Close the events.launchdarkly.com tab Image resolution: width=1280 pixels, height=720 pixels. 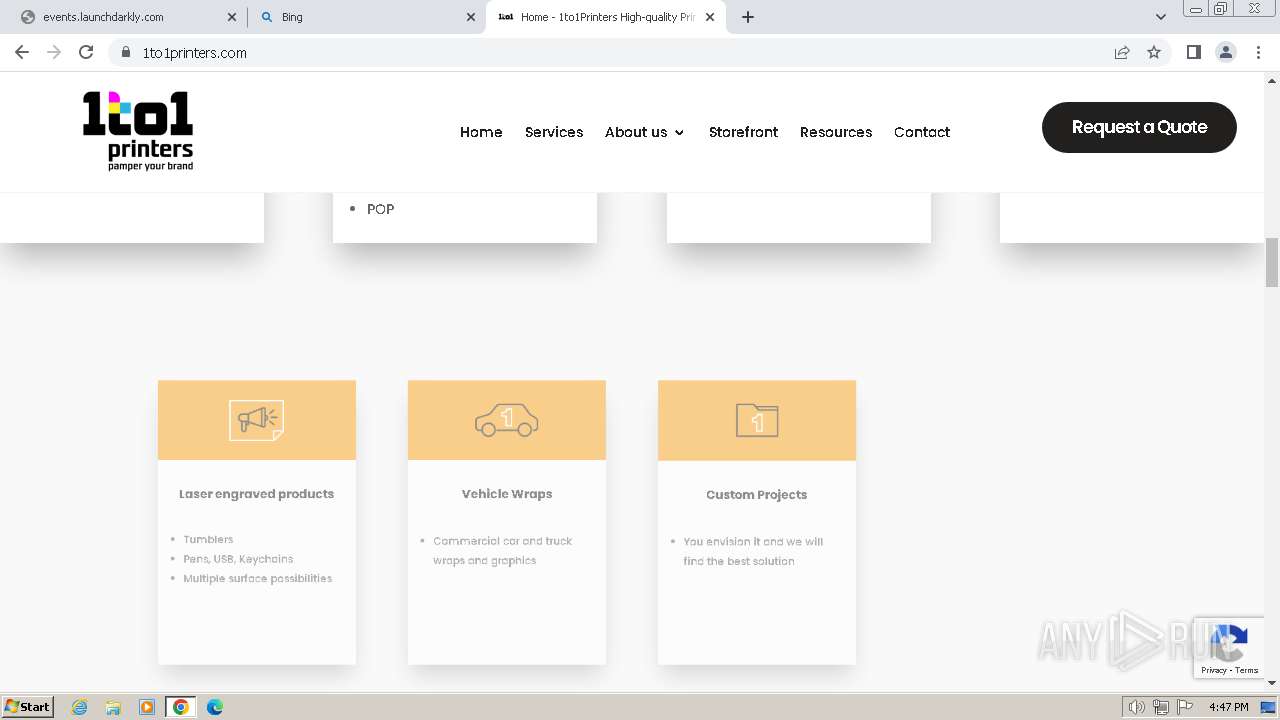[x=232, y=17]
